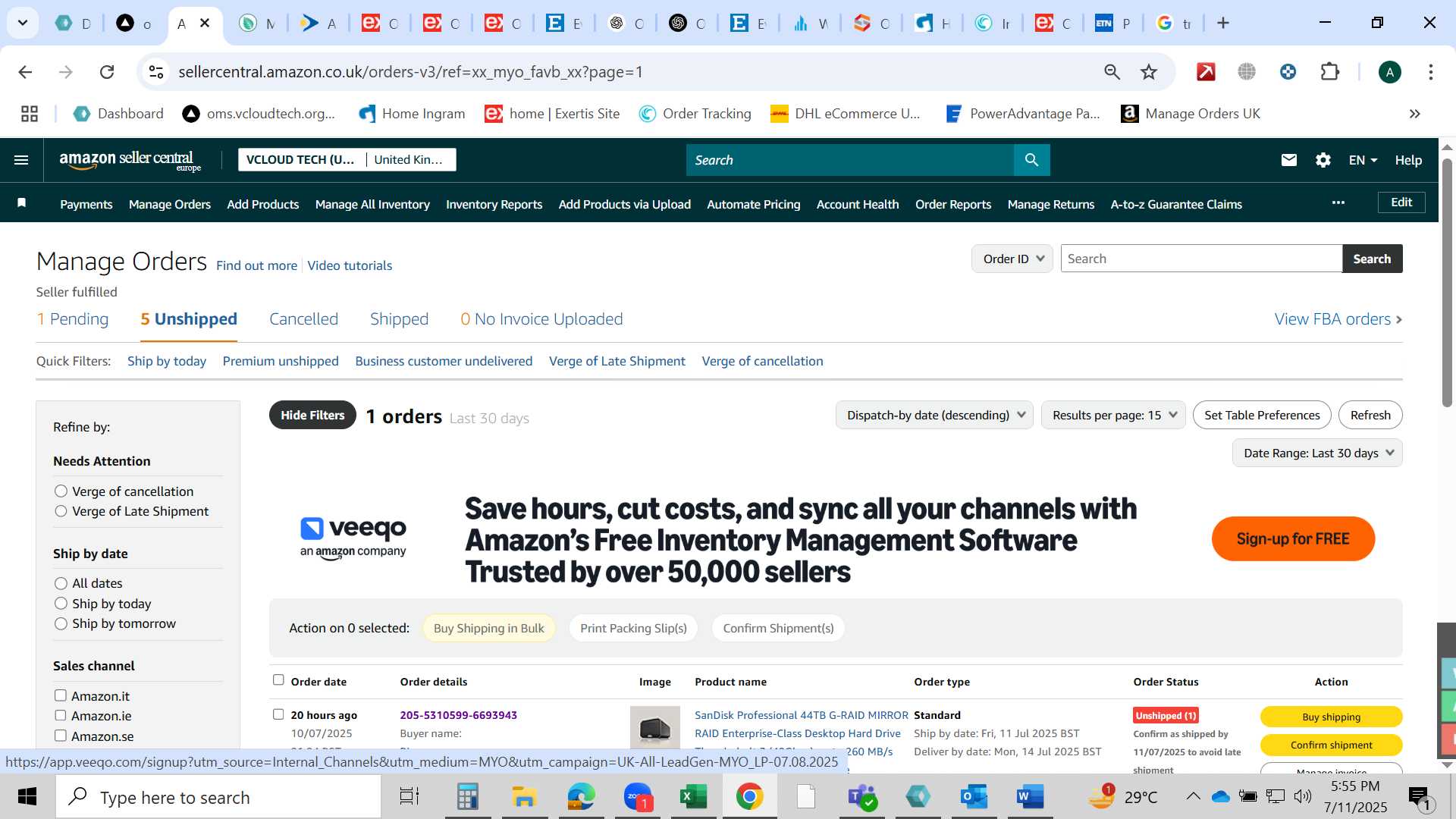Tick the checkbox for order 205-5310599-6693943

[278, 714]
